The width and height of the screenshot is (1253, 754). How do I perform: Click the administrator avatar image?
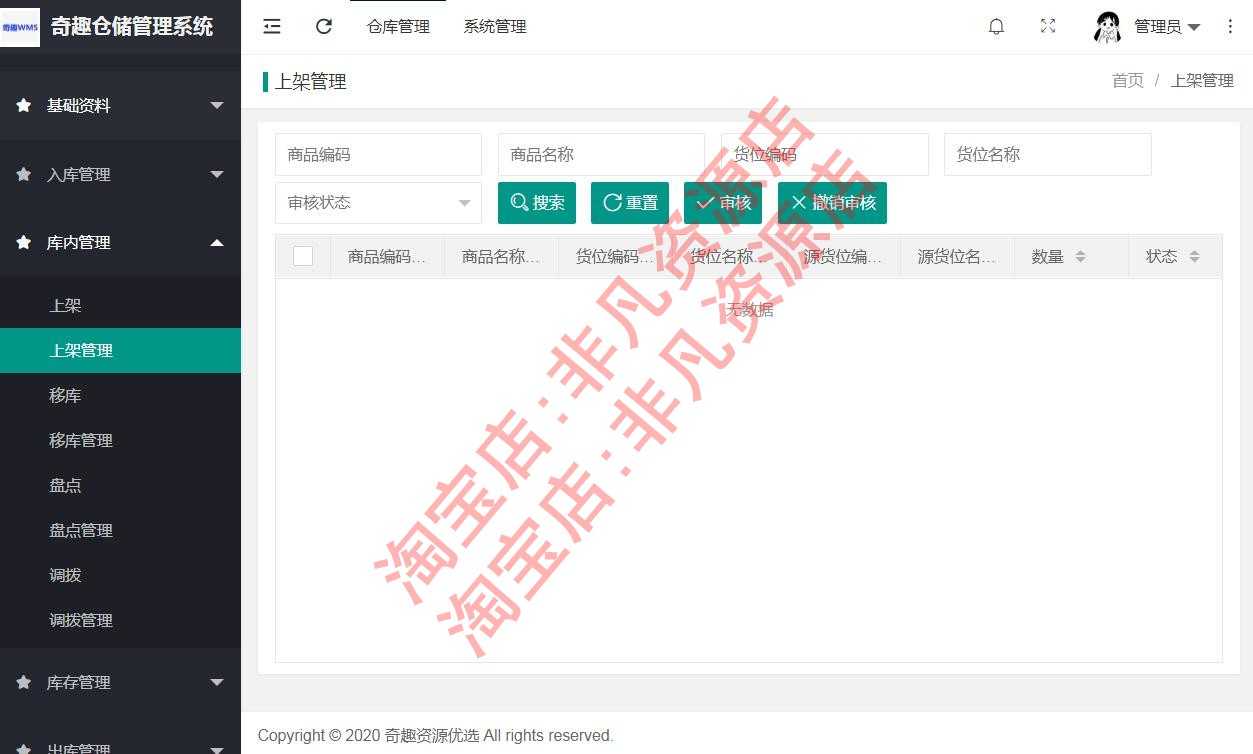1108,26
